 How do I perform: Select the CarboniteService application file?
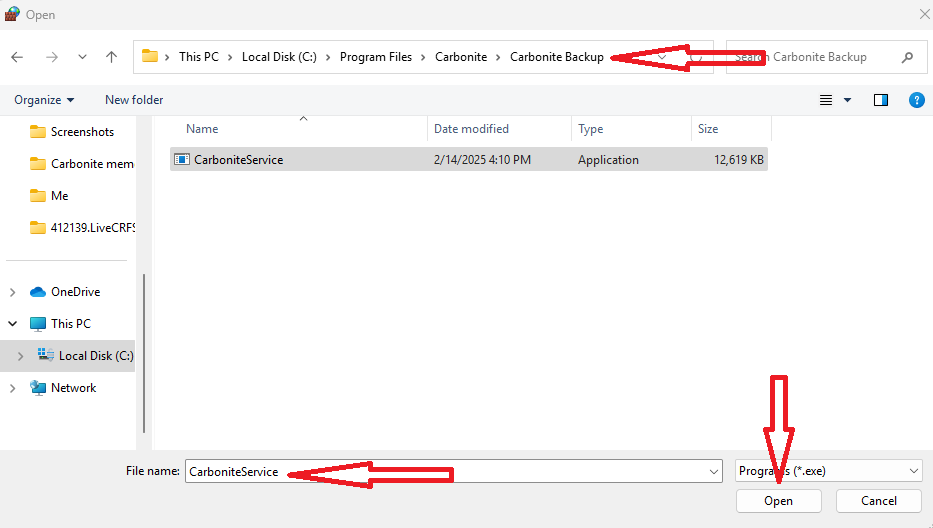238,159
